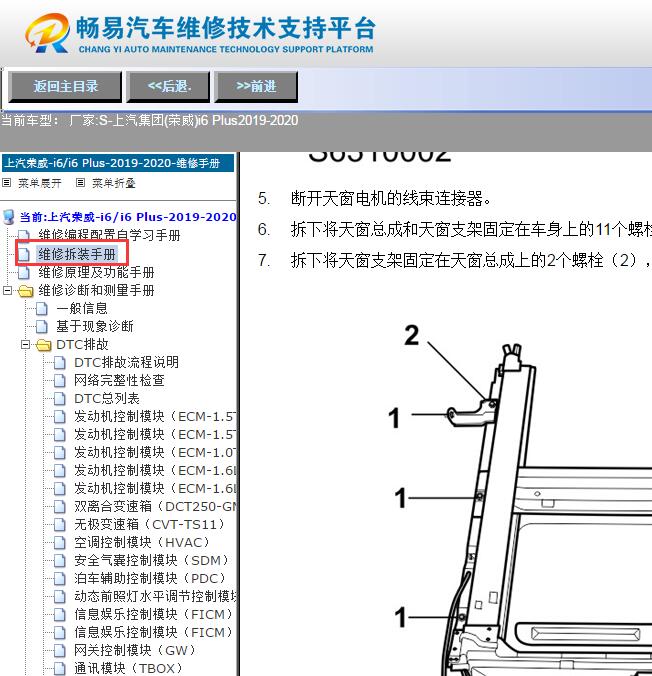Image resolution: width=652 pixels, height=676 pixels.
Task: Go back with the <<后退 button
Action: pos(168,87)
